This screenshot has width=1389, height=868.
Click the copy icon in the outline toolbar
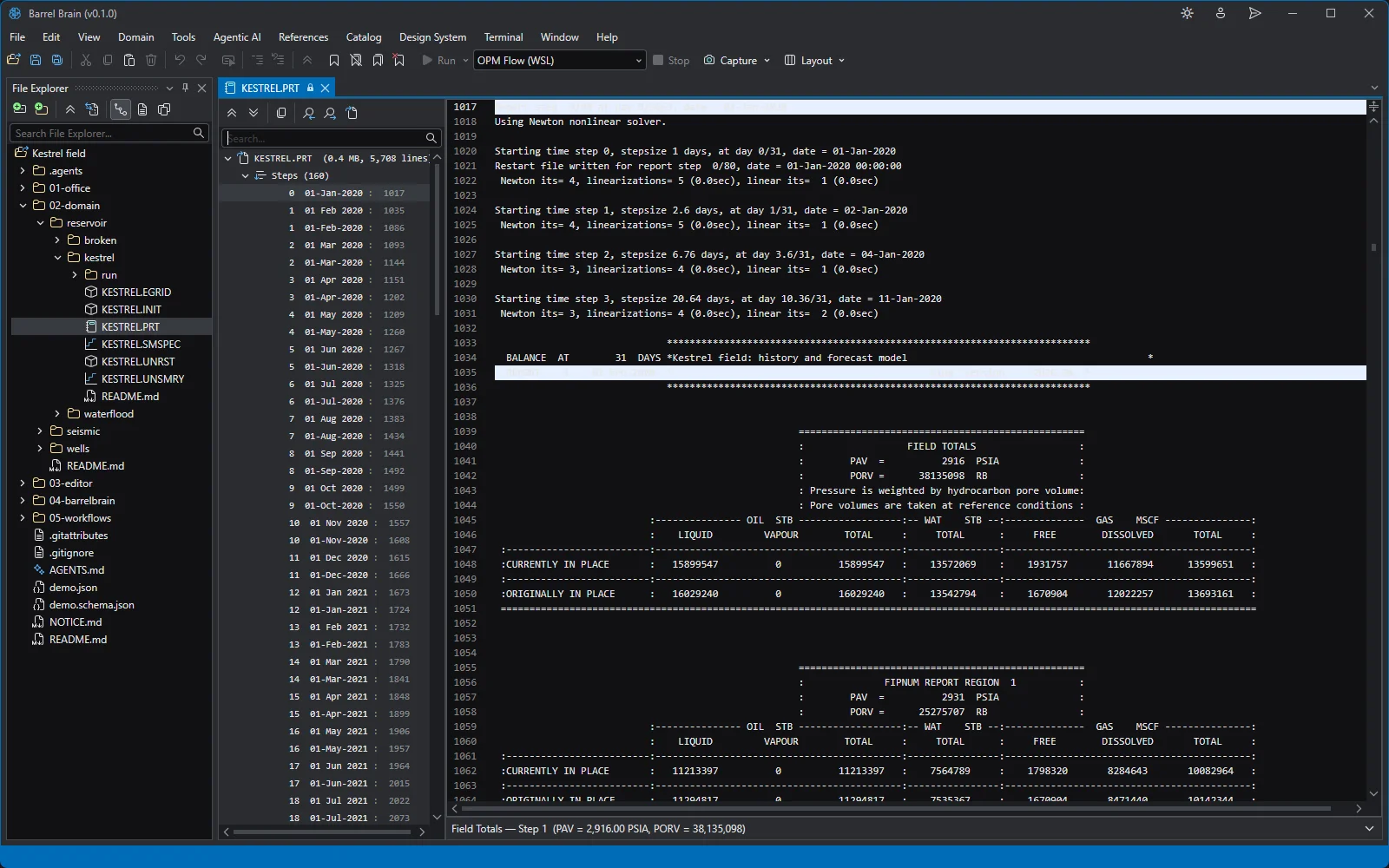pyautogui.click(x=281, y=113)
